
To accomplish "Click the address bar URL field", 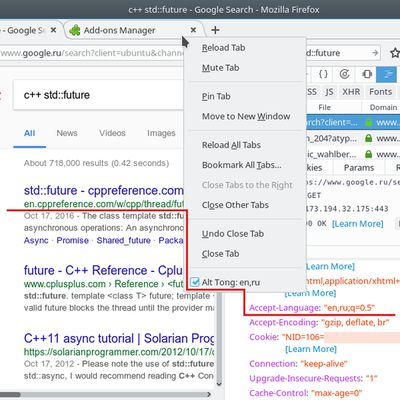I will point(92,53).
